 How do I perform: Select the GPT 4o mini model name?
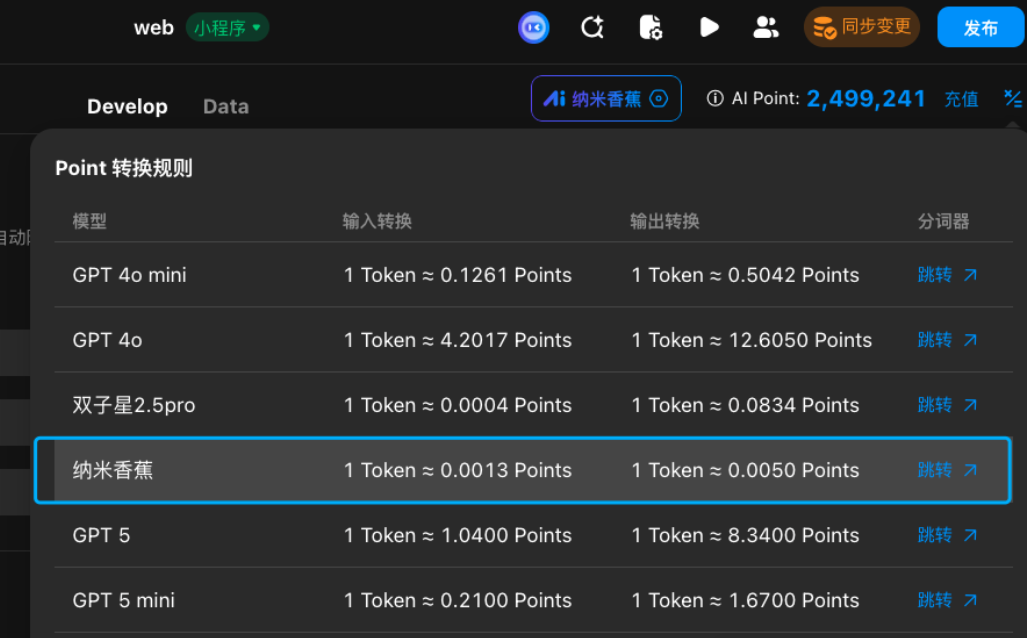129,274
